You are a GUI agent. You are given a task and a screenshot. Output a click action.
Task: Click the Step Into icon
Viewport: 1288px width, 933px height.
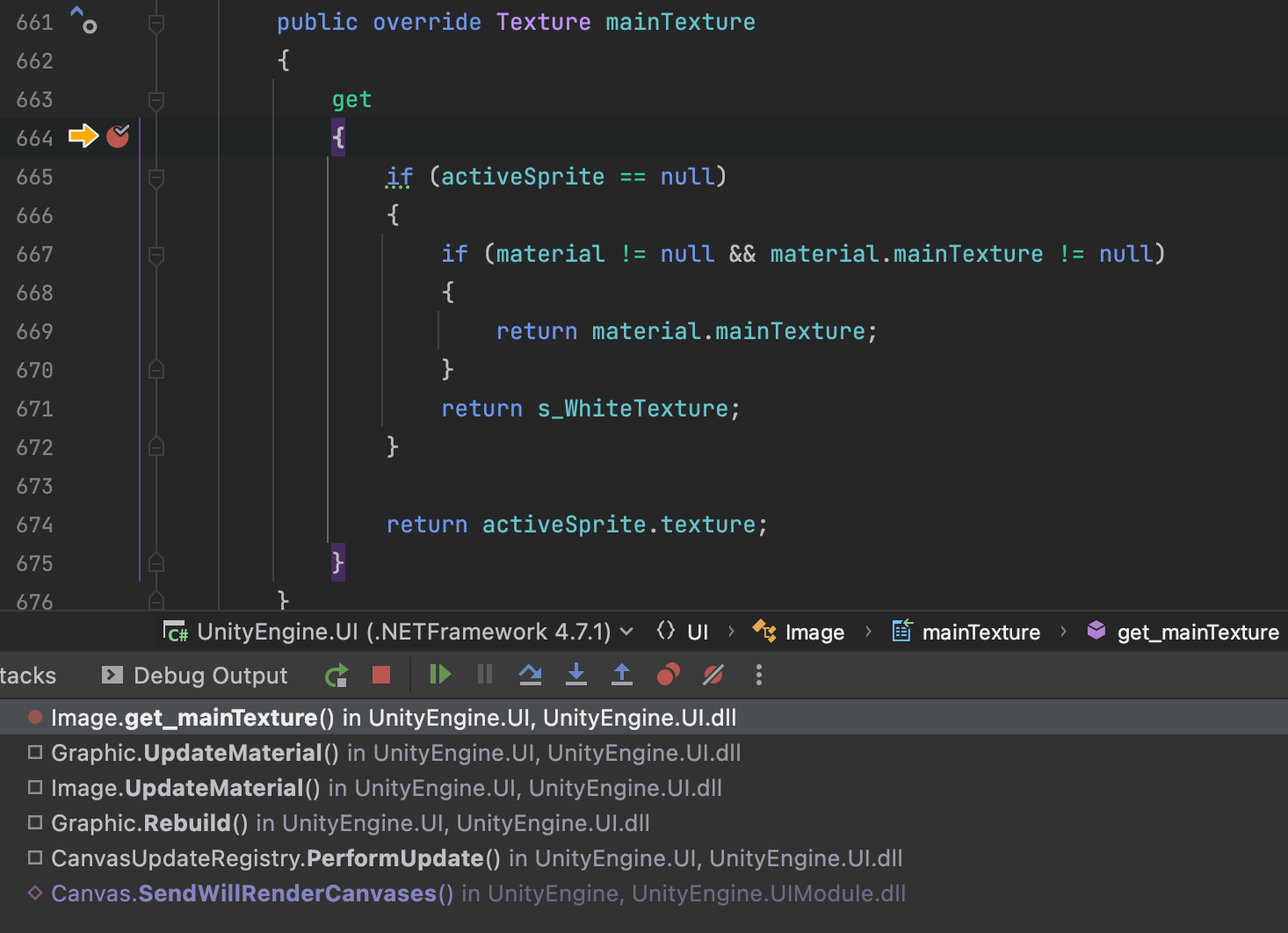coord(575,675)
